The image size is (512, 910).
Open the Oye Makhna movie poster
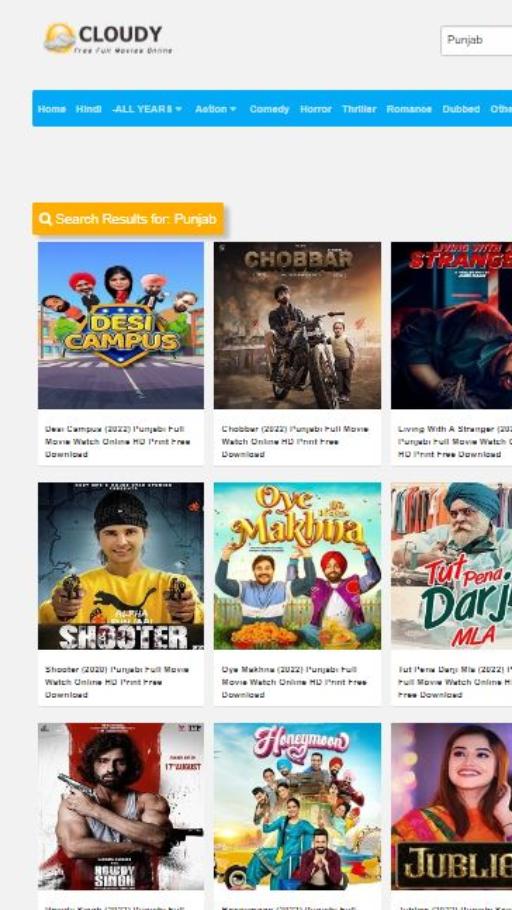pyautogui.click(x=297, y=566)
